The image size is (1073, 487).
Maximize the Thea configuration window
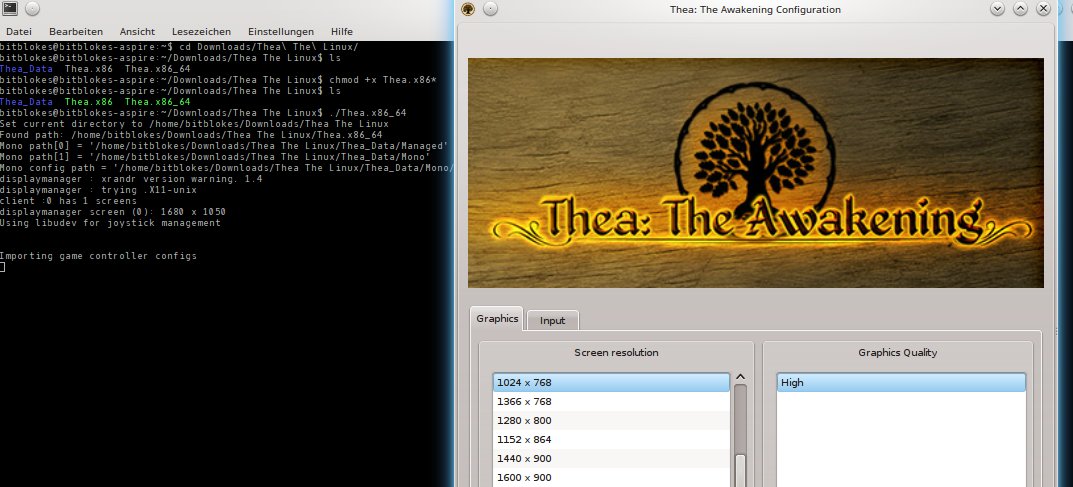point(1020,9)
